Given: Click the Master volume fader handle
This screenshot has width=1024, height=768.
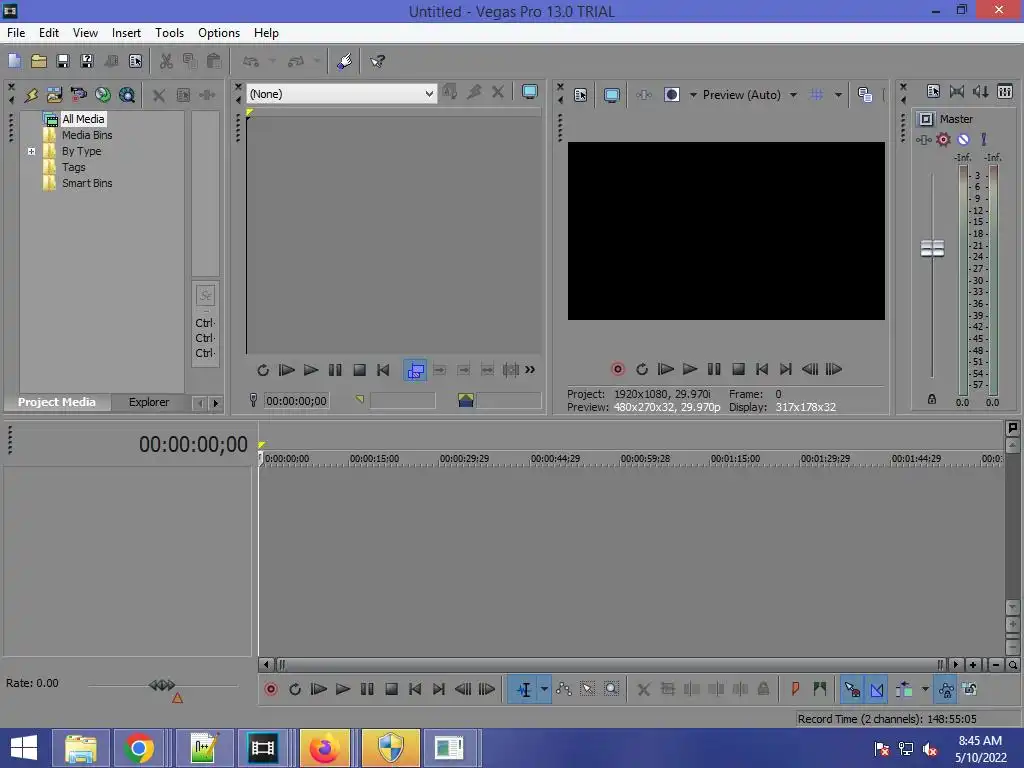Looking at the screenshot, I should (x=932, y=248).
